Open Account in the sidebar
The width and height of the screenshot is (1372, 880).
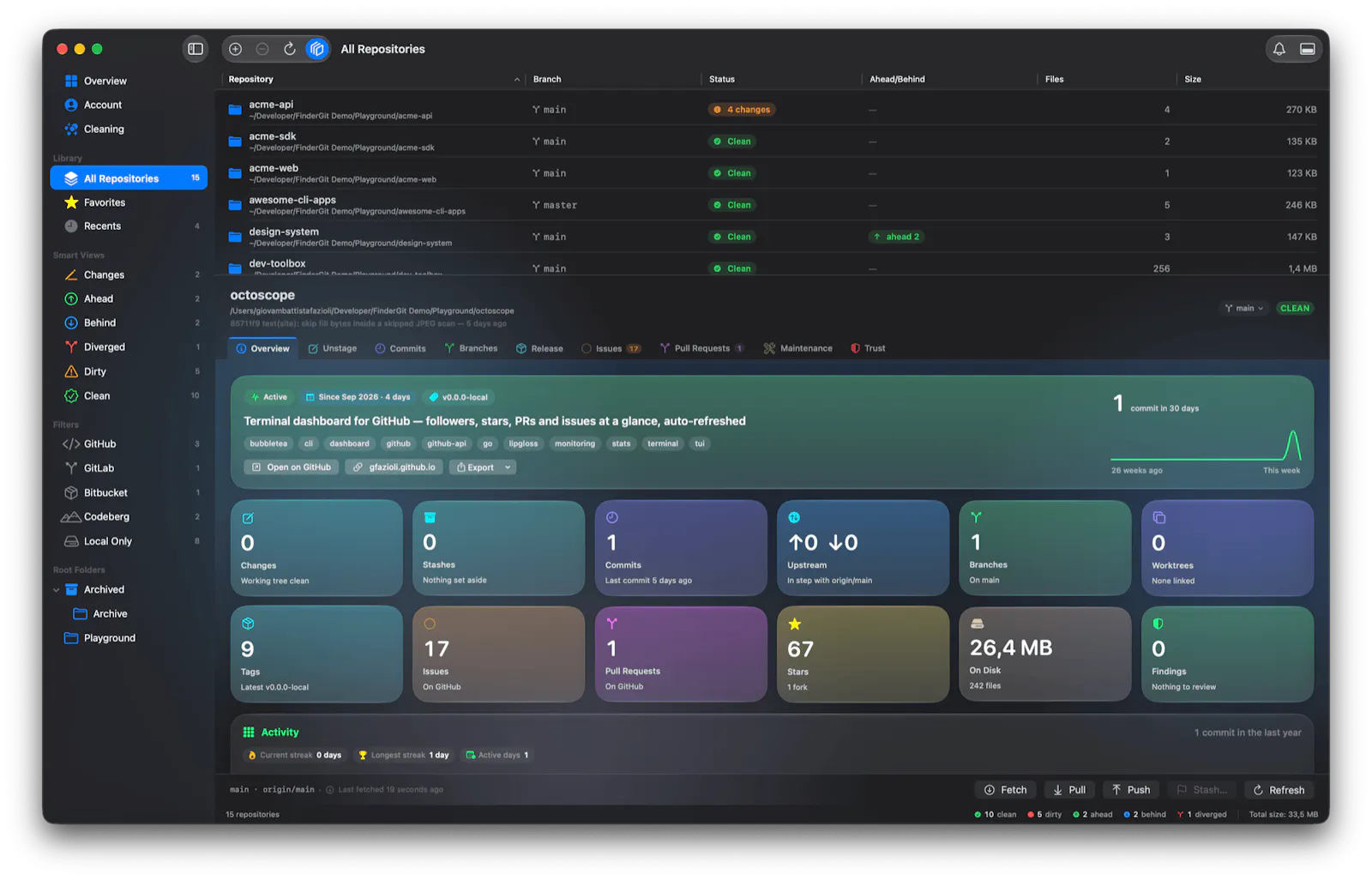pyautogui.click(x=129, y=105)
